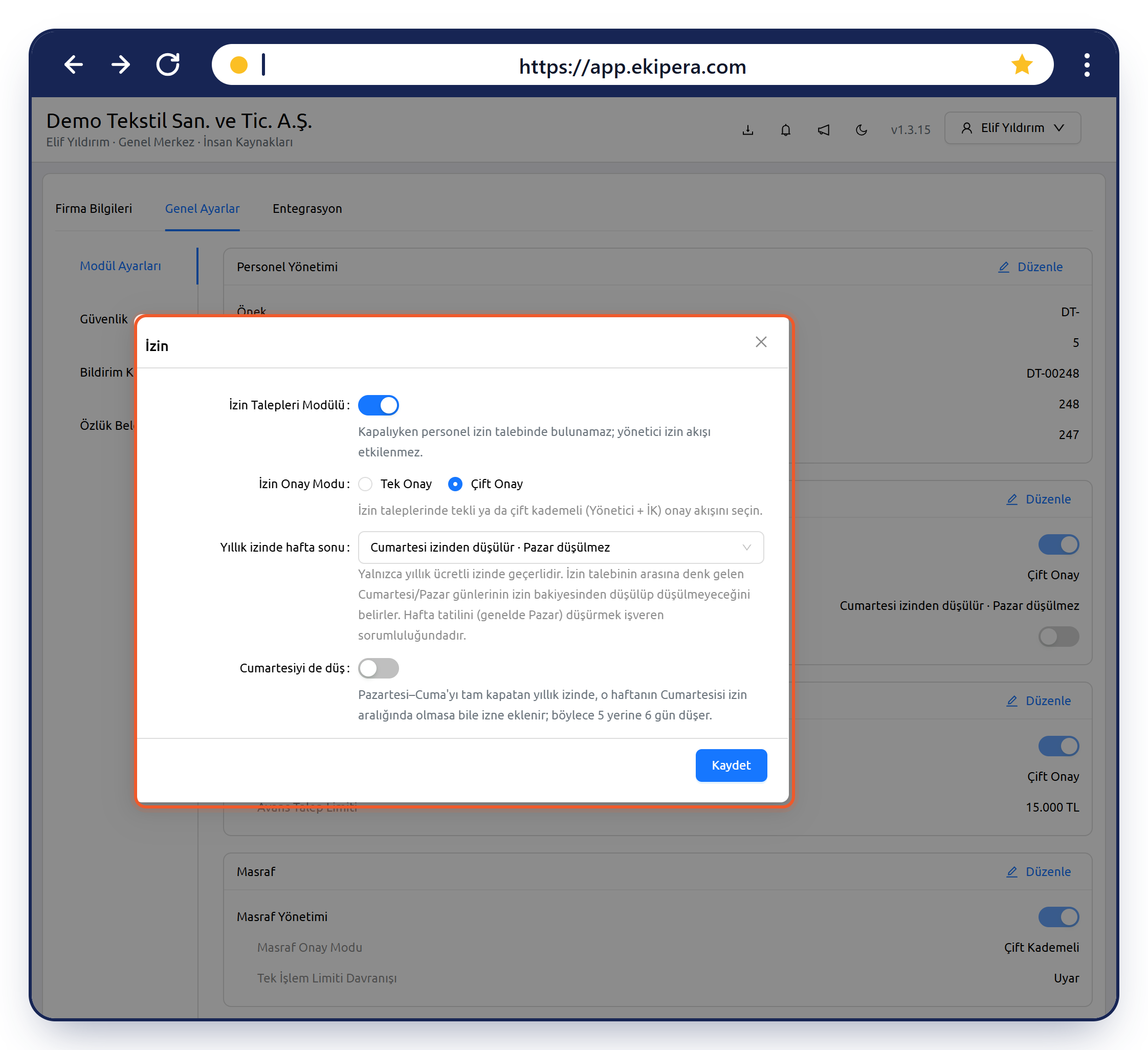The image size is (1148, 1050).
Task: Click the DT-00248 value
Action: (1052, 373)
